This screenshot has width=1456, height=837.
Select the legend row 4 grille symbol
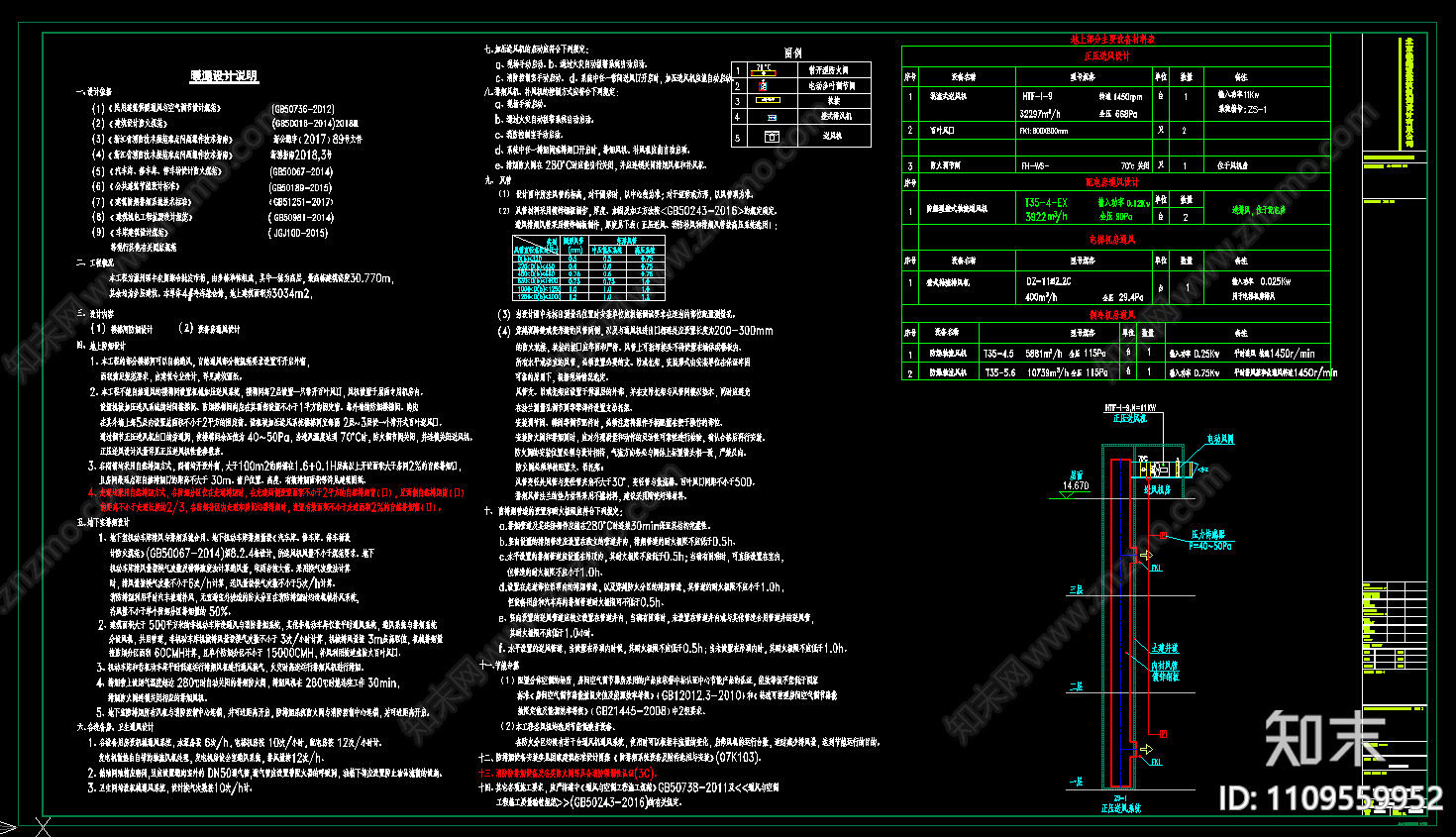772,117
